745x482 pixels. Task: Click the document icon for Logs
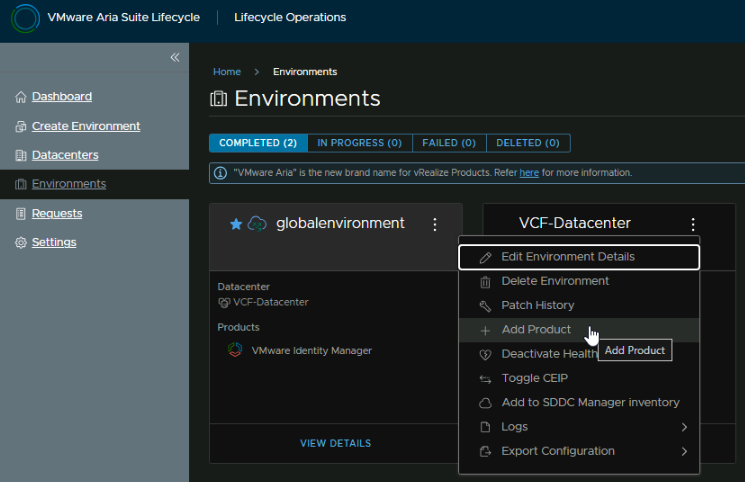(x=485, y=427)
